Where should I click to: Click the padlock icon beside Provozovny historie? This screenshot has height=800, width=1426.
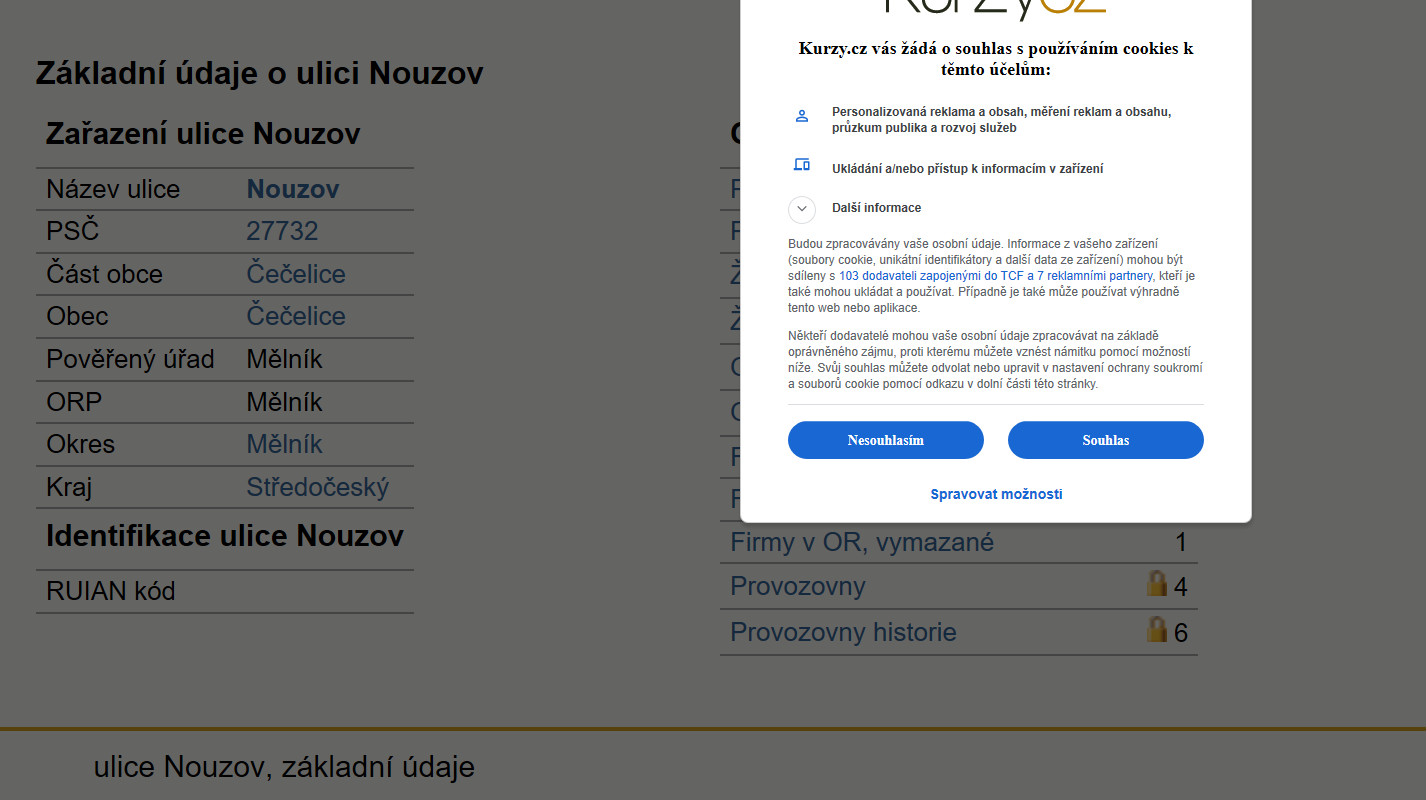pos(1157,629)
